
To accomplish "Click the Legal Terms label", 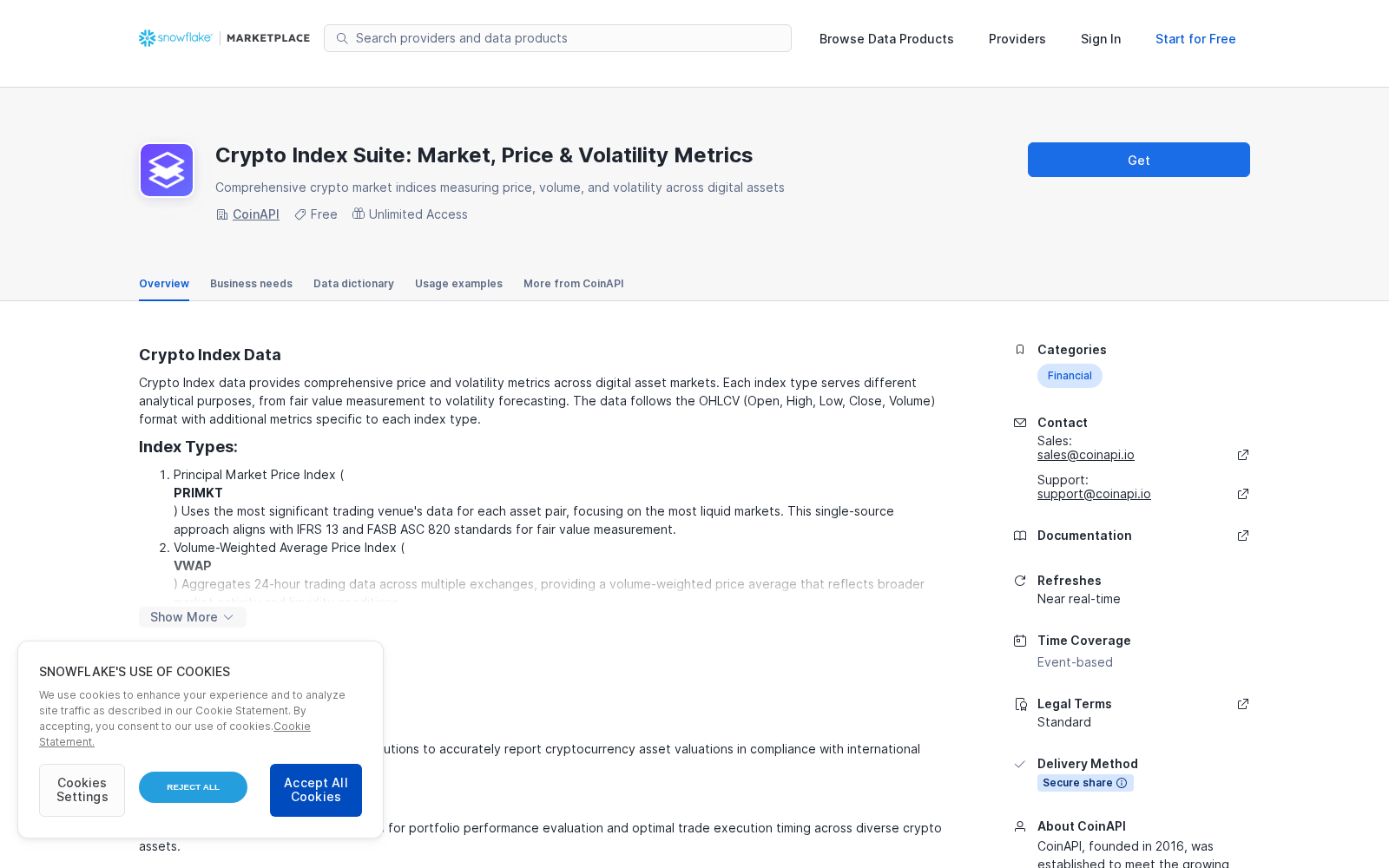I will click(1075, 704).
